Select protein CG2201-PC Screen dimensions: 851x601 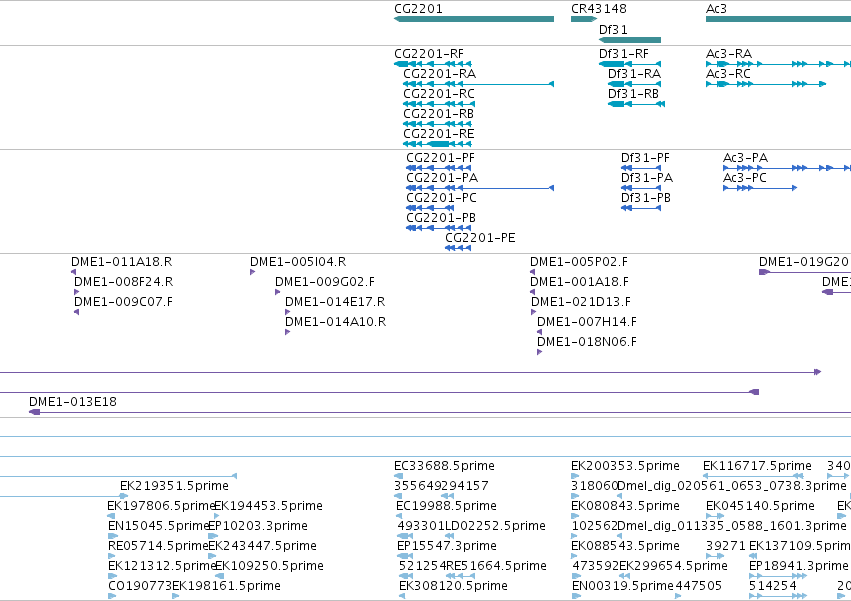(x=429, y=208)
